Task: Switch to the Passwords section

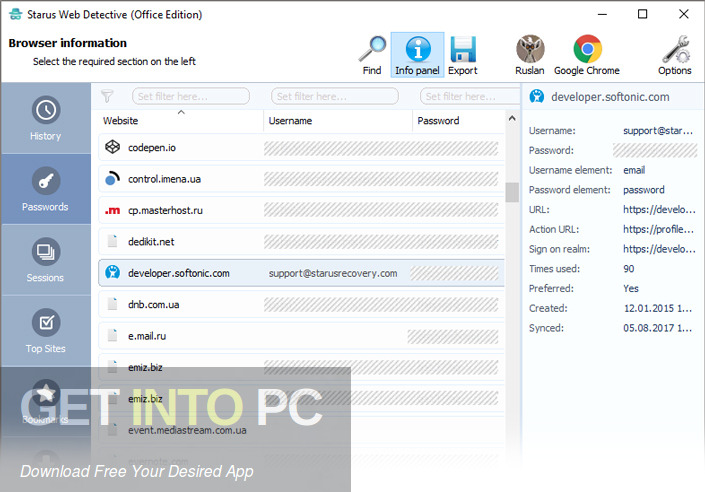Action: (x=45, y=189)
